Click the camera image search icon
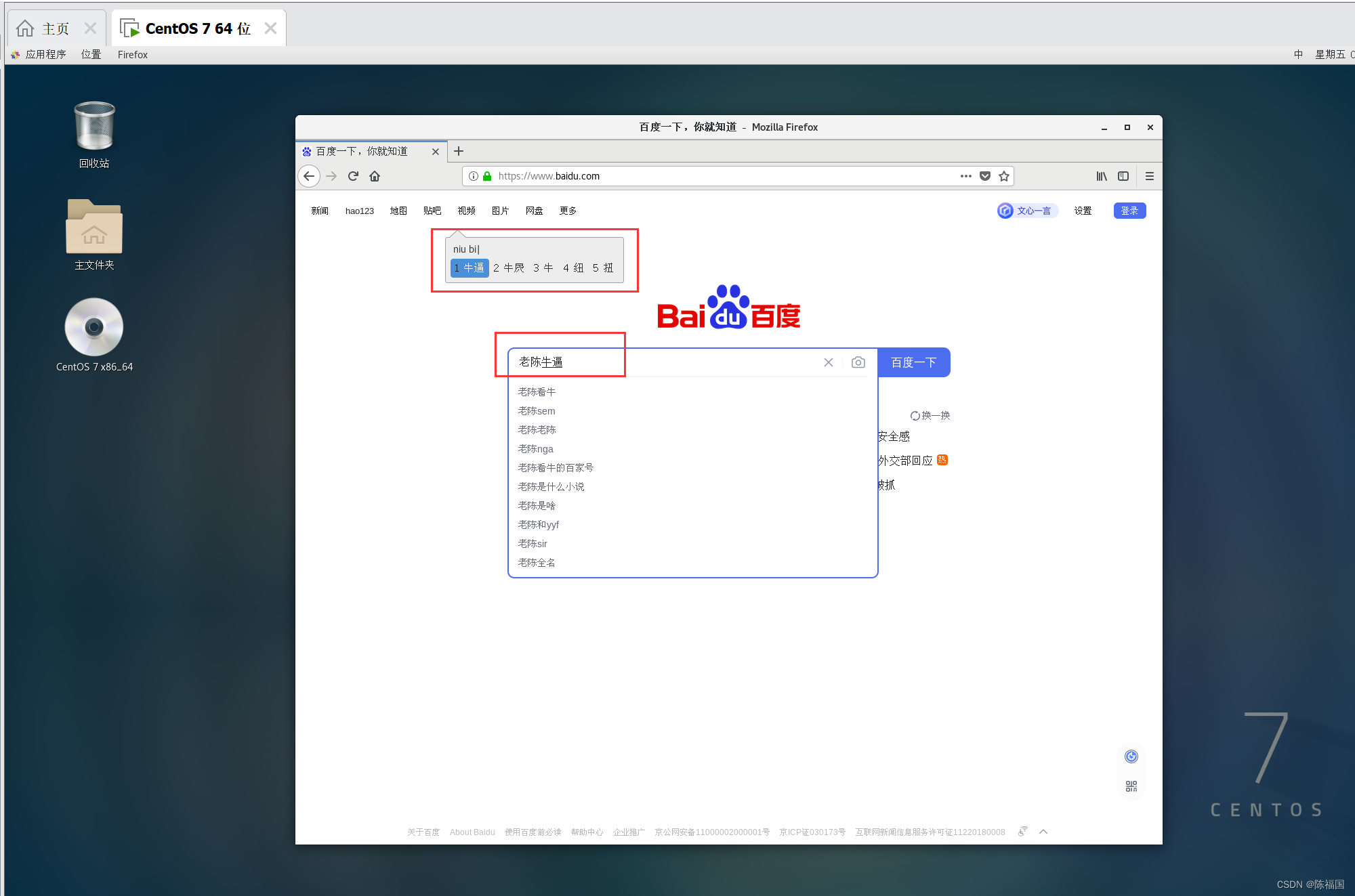The image size is (1355, 896). click(x=858, y=362)
